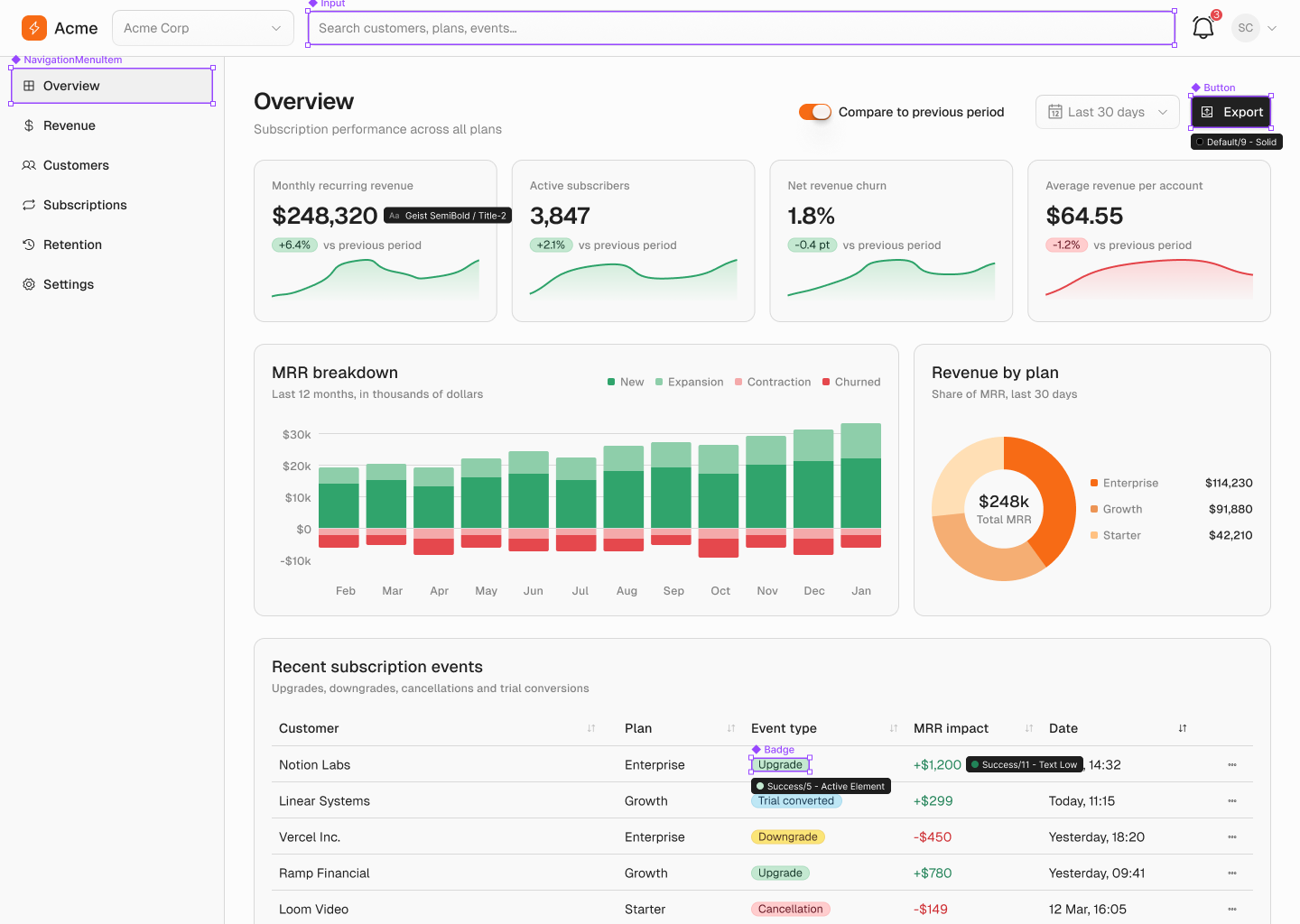
Task: Click the Downgrade badge
Action: coord(788,837)
